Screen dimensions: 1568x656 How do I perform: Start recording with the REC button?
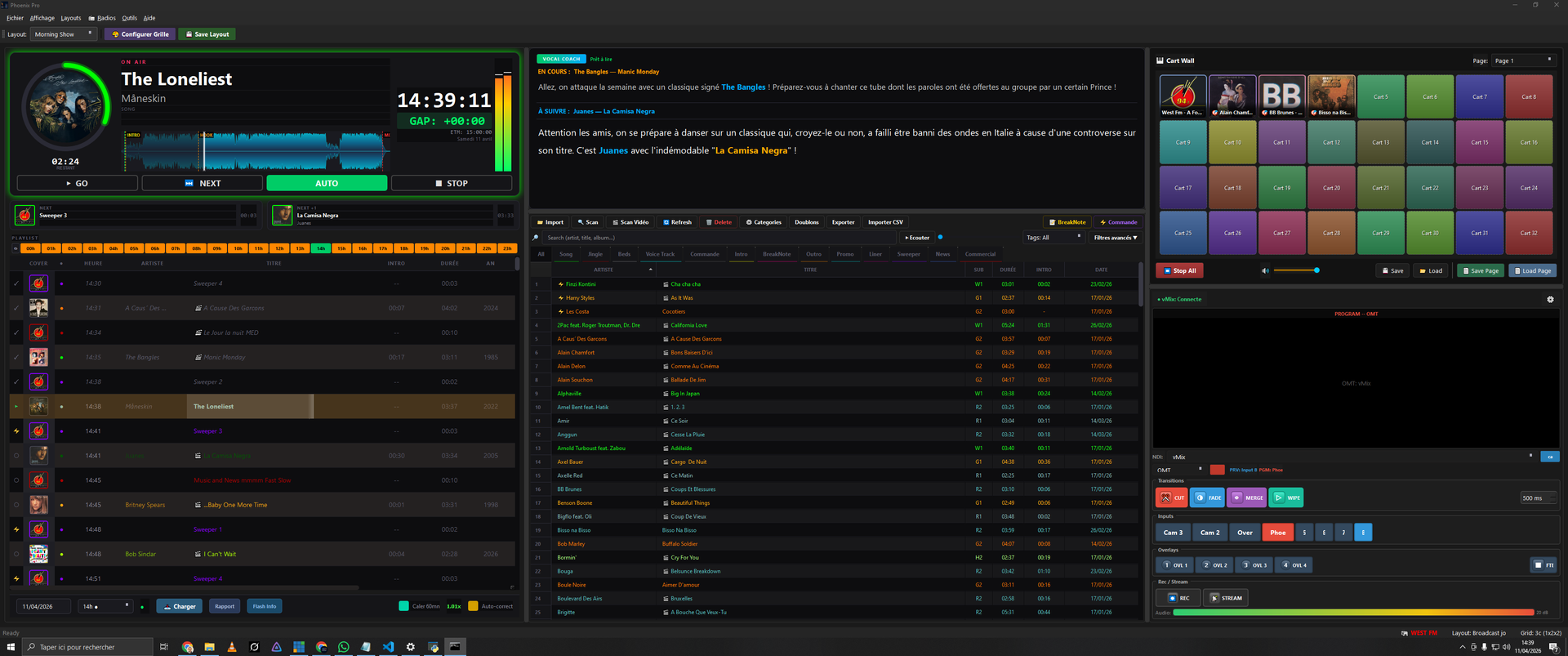[1178, 598]
